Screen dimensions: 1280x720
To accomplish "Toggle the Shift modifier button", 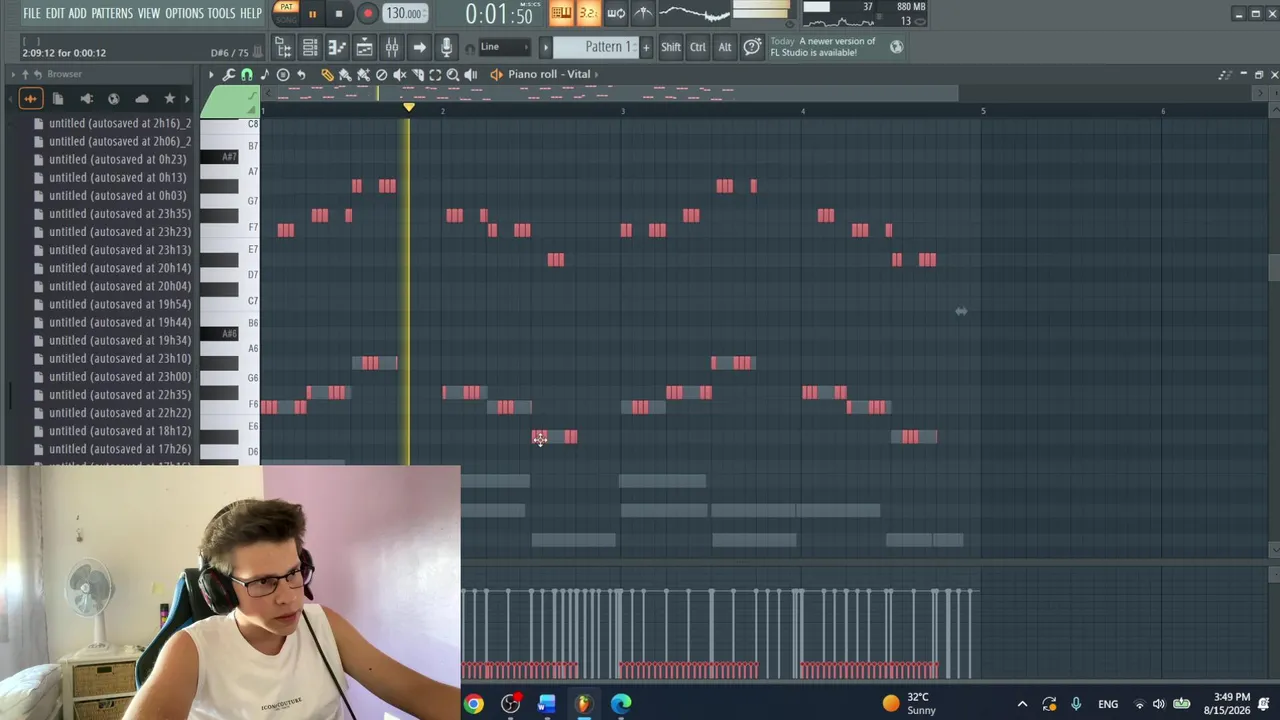I will (x=671, y=47).
